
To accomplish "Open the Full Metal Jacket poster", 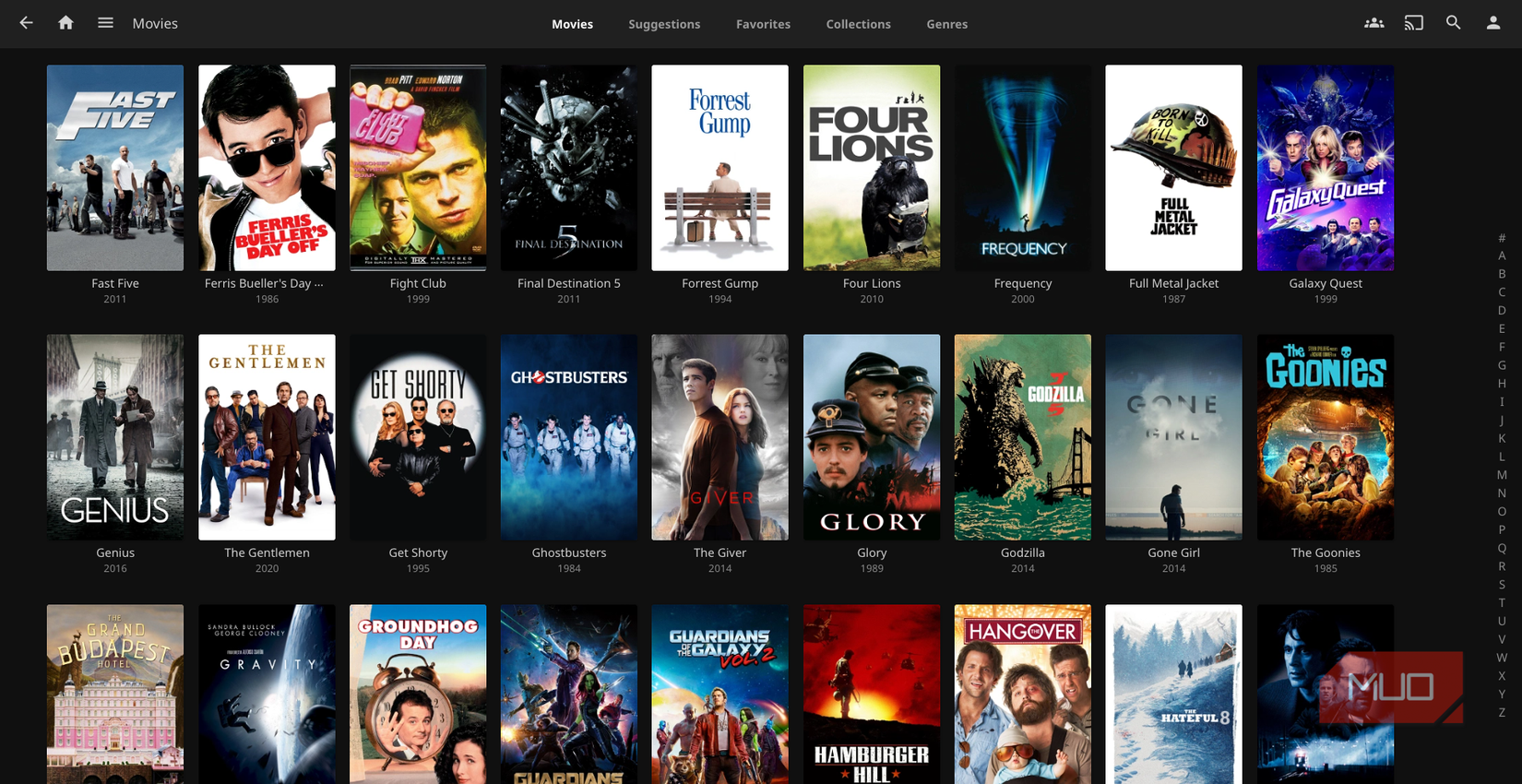I will point(1174,168).
